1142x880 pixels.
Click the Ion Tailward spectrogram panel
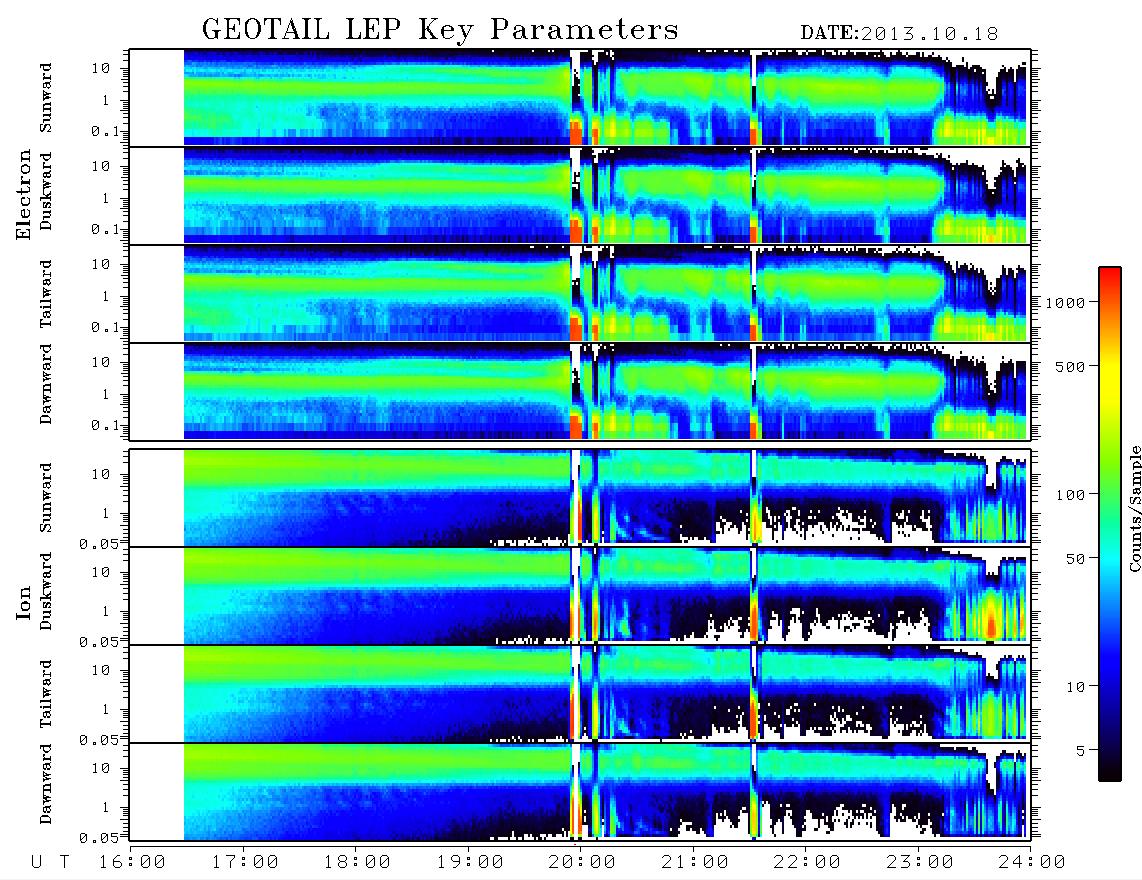pos(580,694)
